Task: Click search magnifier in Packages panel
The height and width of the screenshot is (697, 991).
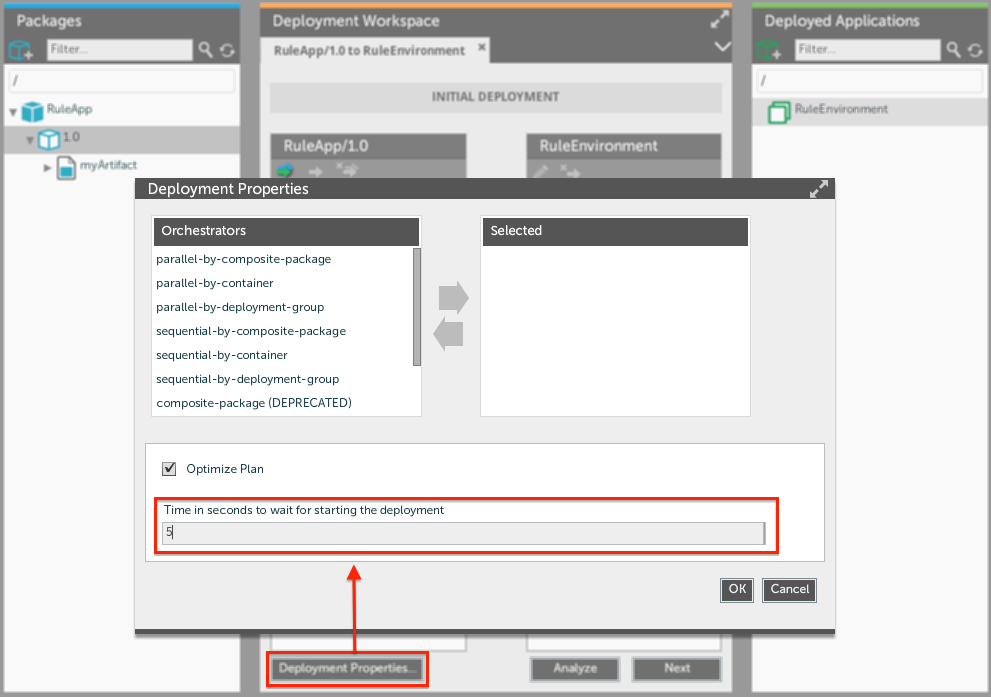Action: point(206,50)
